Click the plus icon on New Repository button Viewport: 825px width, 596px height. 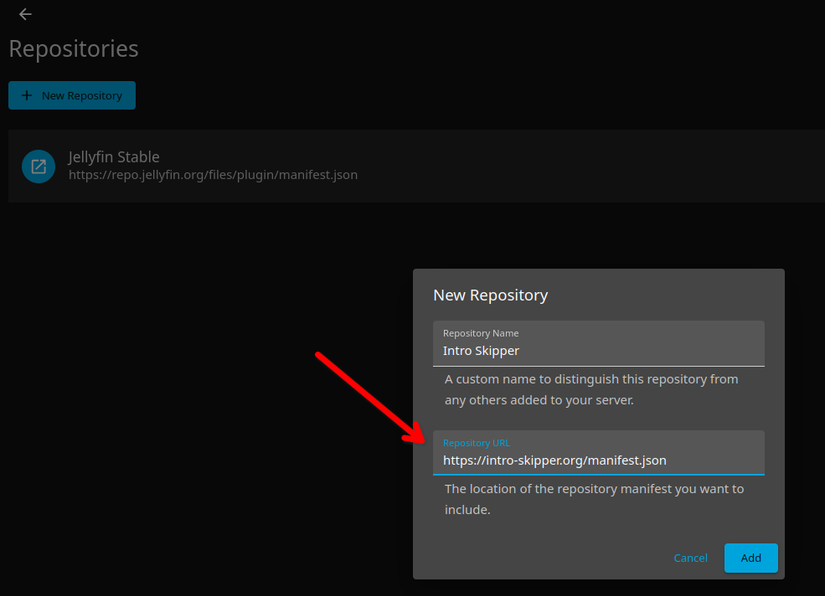(x=25, y=95)
